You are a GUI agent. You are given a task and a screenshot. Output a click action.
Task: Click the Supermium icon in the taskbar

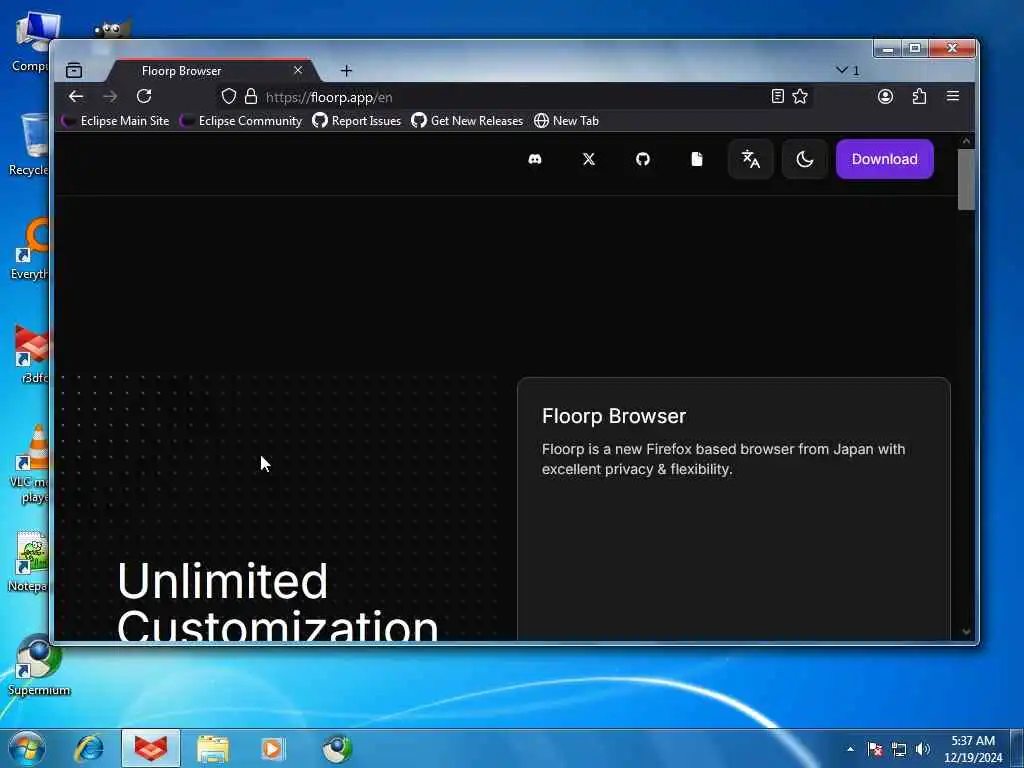pos(337,748)
